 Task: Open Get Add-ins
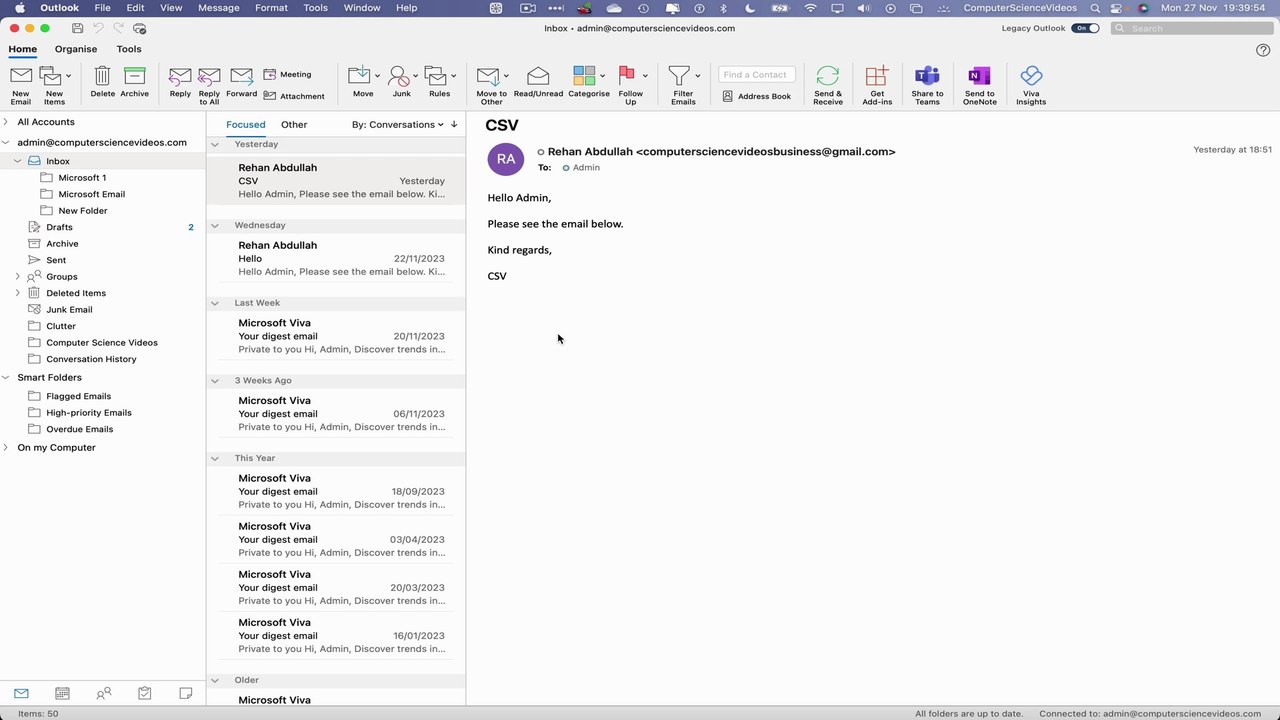coord(877,86)
